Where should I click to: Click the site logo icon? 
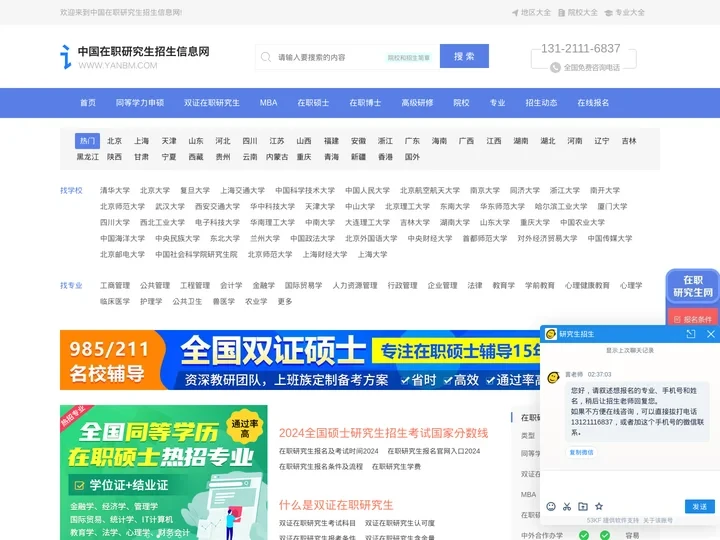tap(66, 57)
